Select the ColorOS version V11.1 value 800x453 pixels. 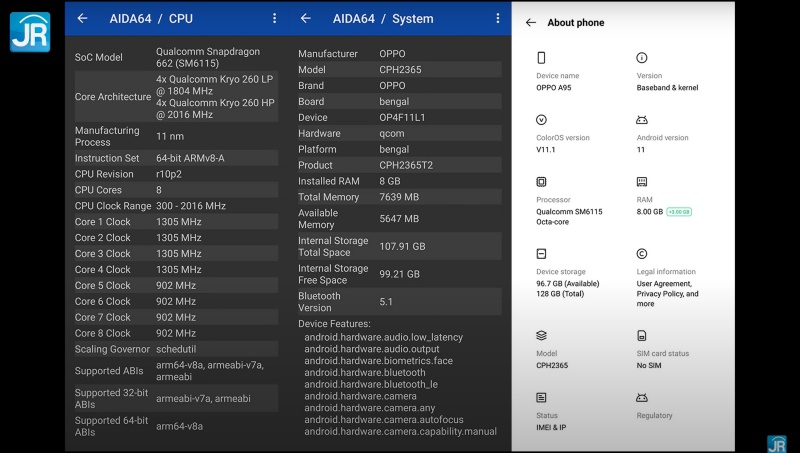[x=545, y=149]
